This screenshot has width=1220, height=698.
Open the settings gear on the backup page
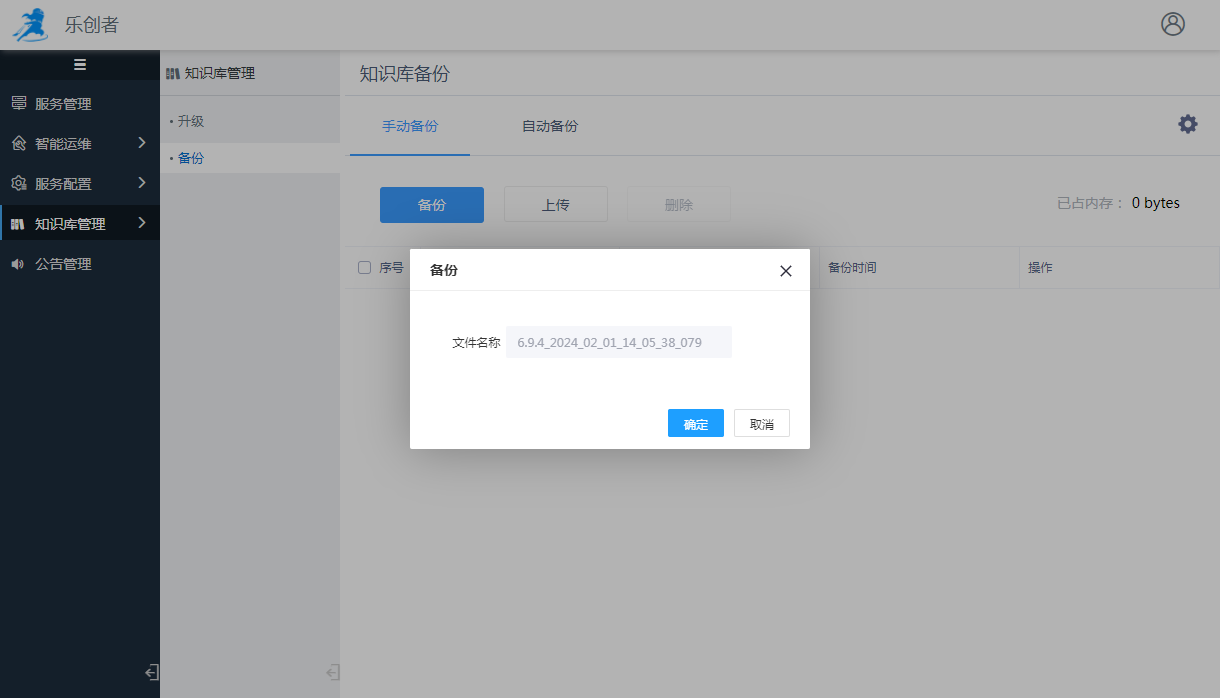tap(1187, 124)
